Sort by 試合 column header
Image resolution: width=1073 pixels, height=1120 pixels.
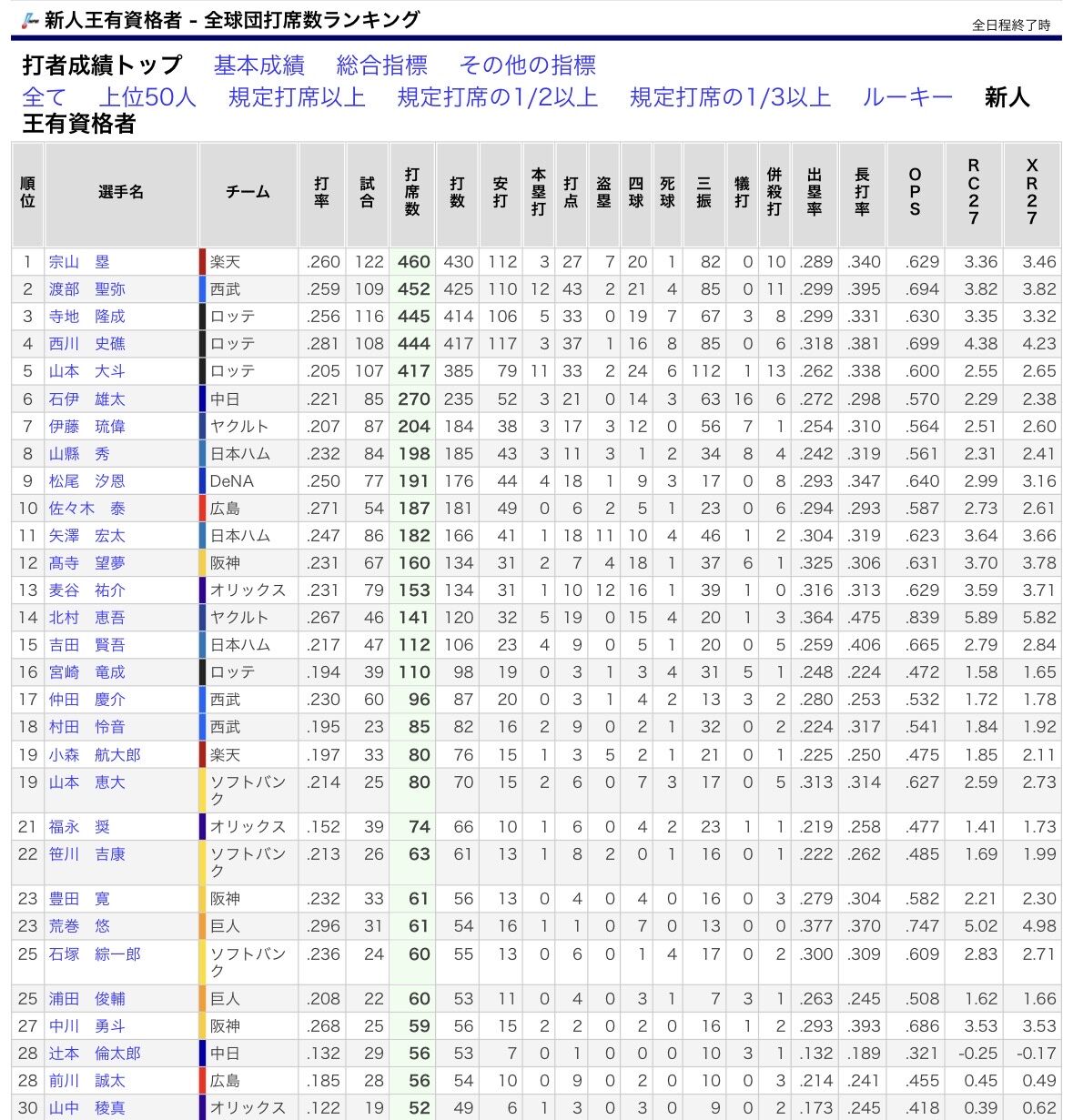click(367, 193)
